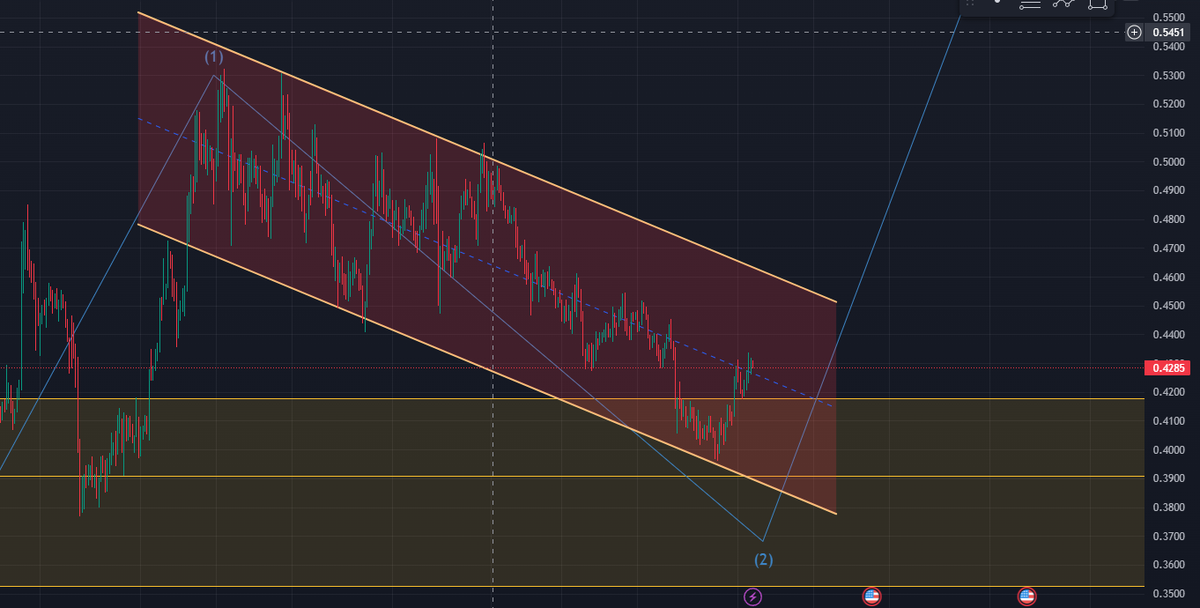Select the polyline path tool in the floating toolbar
Screen dimensions: 1200x608
tap(1064, 4)
